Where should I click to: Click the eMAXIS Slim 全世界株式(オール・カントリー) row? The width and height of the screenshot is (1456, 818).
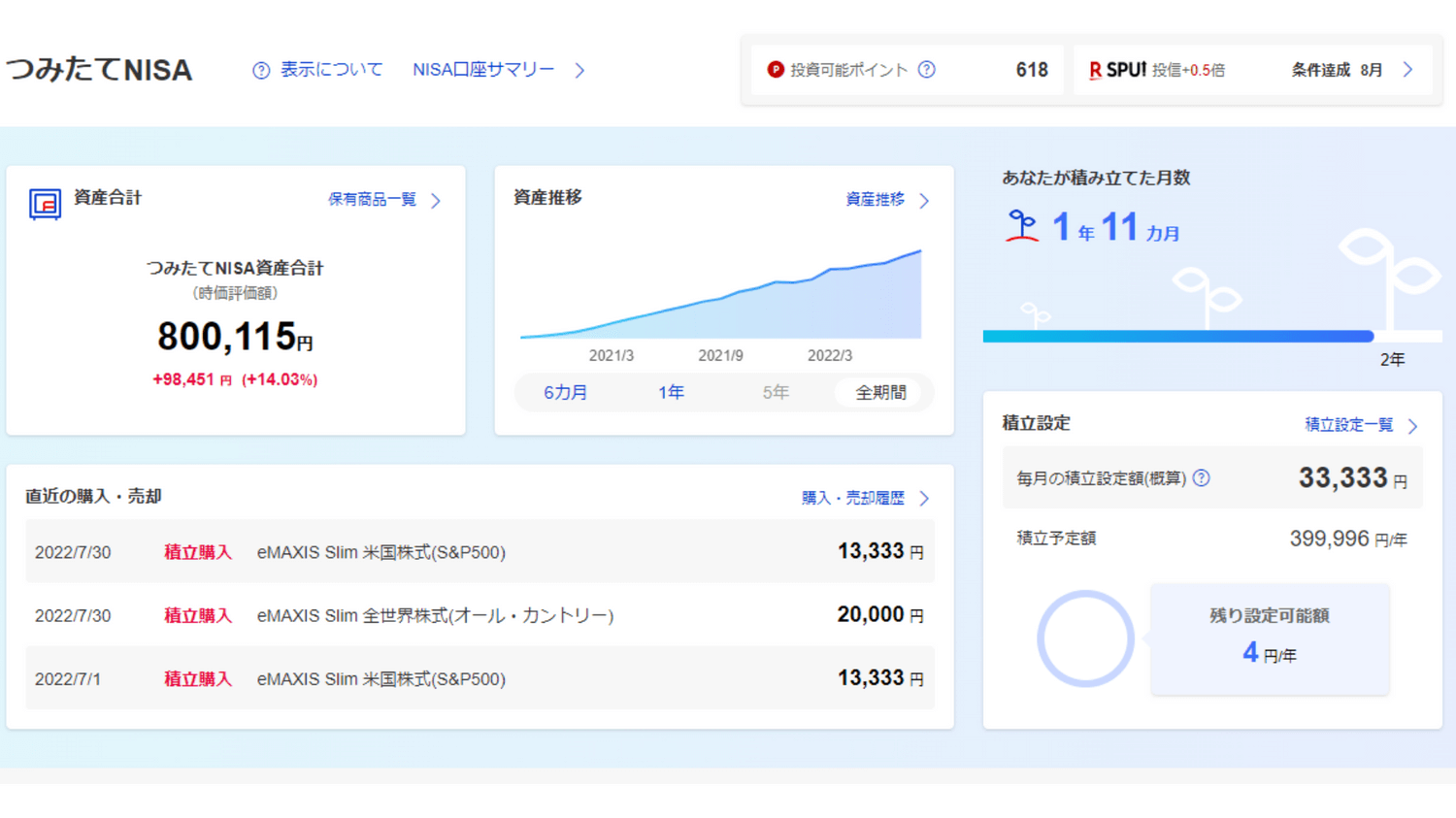[480, 615]
